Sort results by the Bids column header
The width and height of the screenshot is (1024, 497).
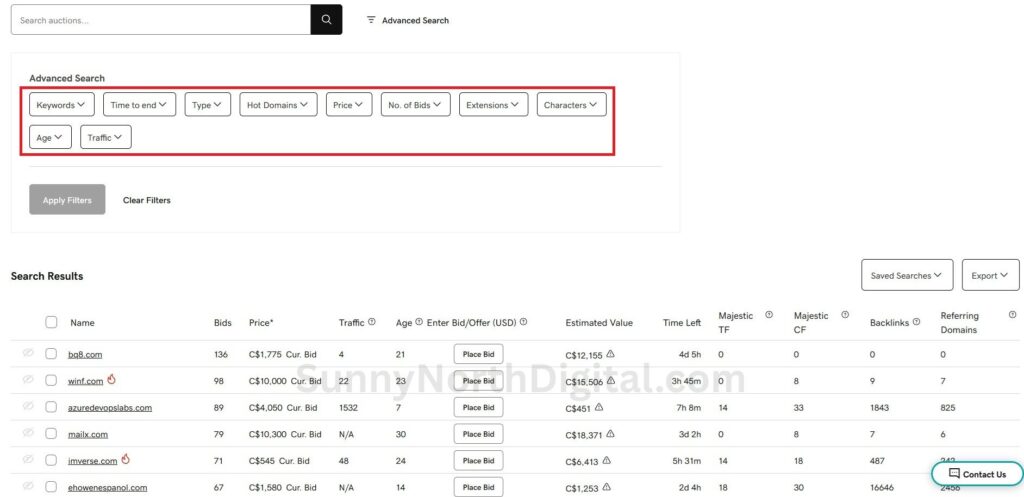(222, 323)
